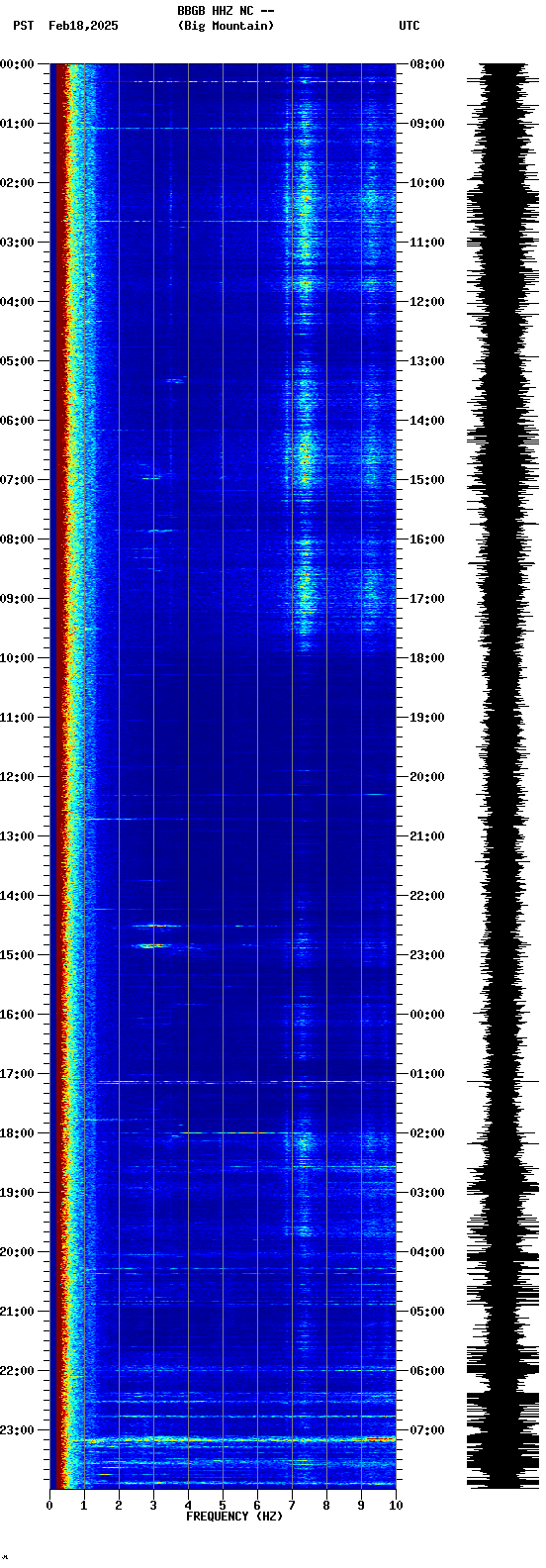Click the black seismogram waveform trace
This screenshot has width=546, height=1568.
click(503, 776)
